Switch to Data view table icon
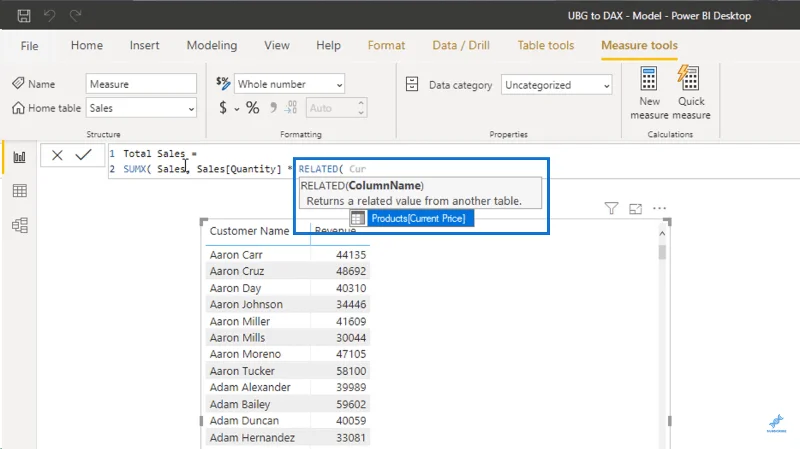800x449 pixels. click(x=19, y=191)
